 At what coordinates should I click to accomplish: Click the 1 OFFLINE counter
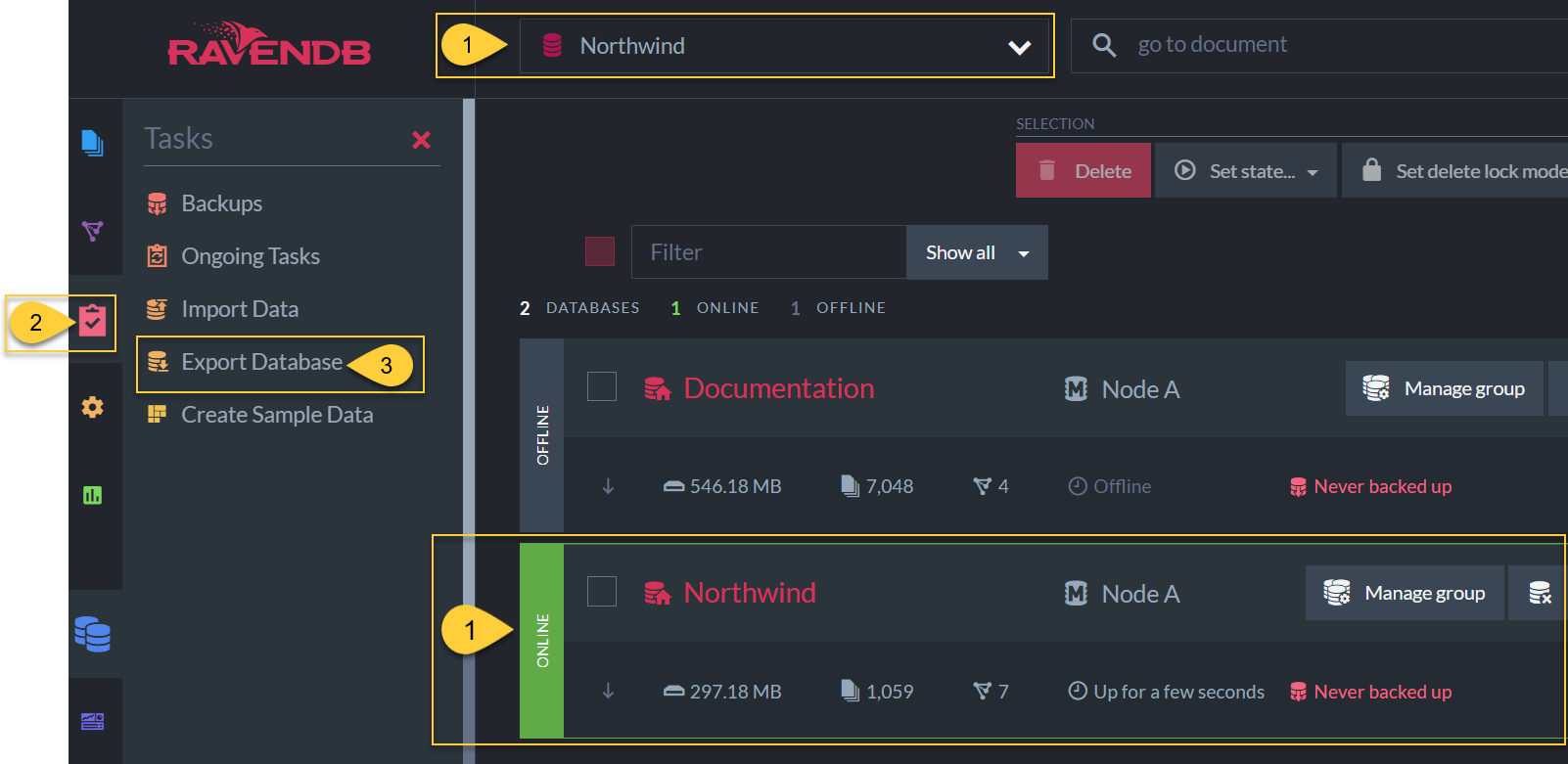(838, 308)
